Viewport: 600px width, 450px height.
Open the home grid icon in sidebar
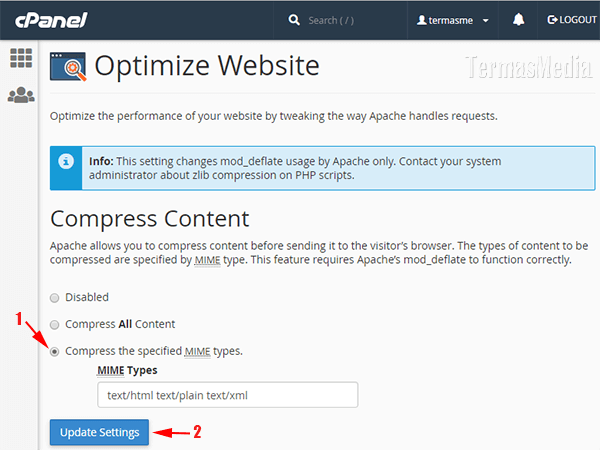21,58
